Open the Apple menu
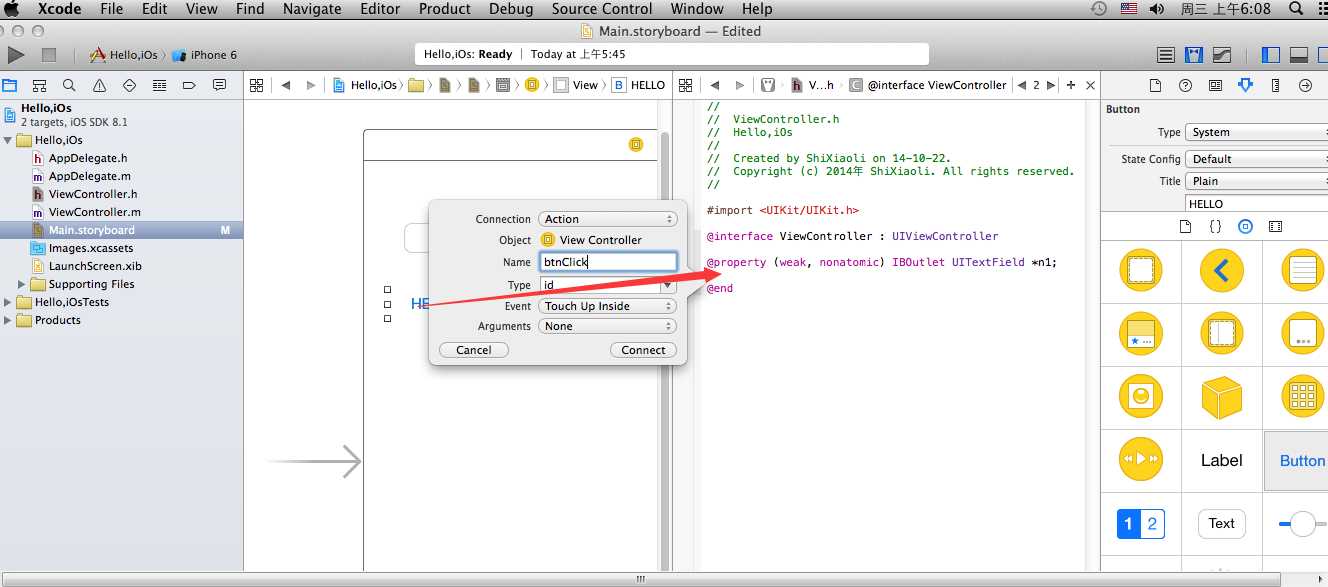Screen dimensions: 1328x587 pyautogui.click(x=13, y=9)
